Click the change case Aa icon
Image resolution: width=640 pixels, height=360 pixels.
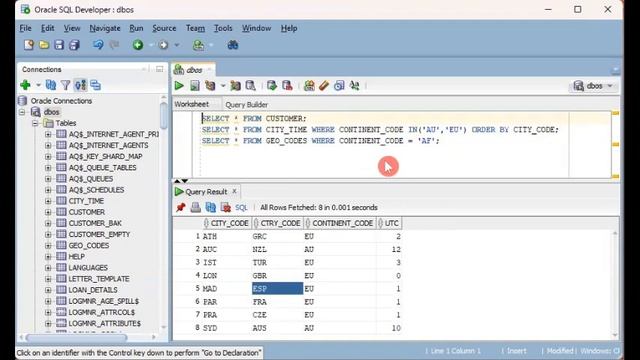pos(354,86)
